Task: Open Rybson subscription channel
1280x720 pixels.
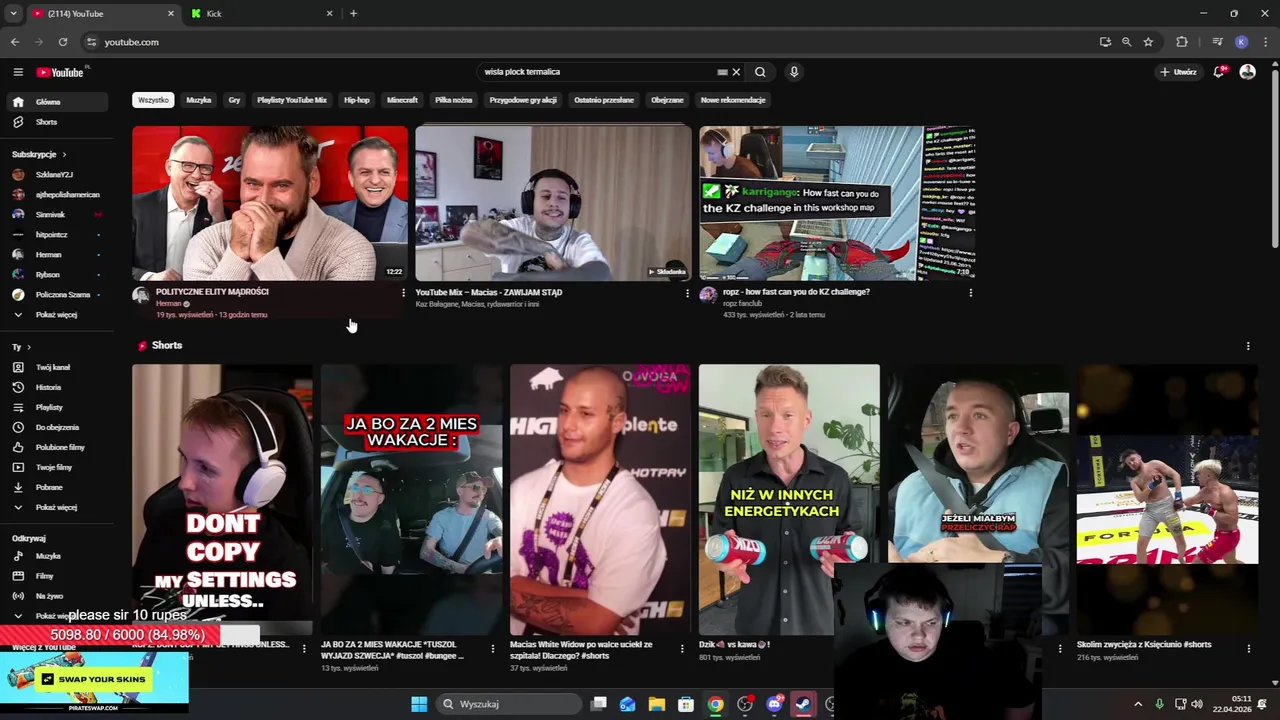Action: coord(58,274)
